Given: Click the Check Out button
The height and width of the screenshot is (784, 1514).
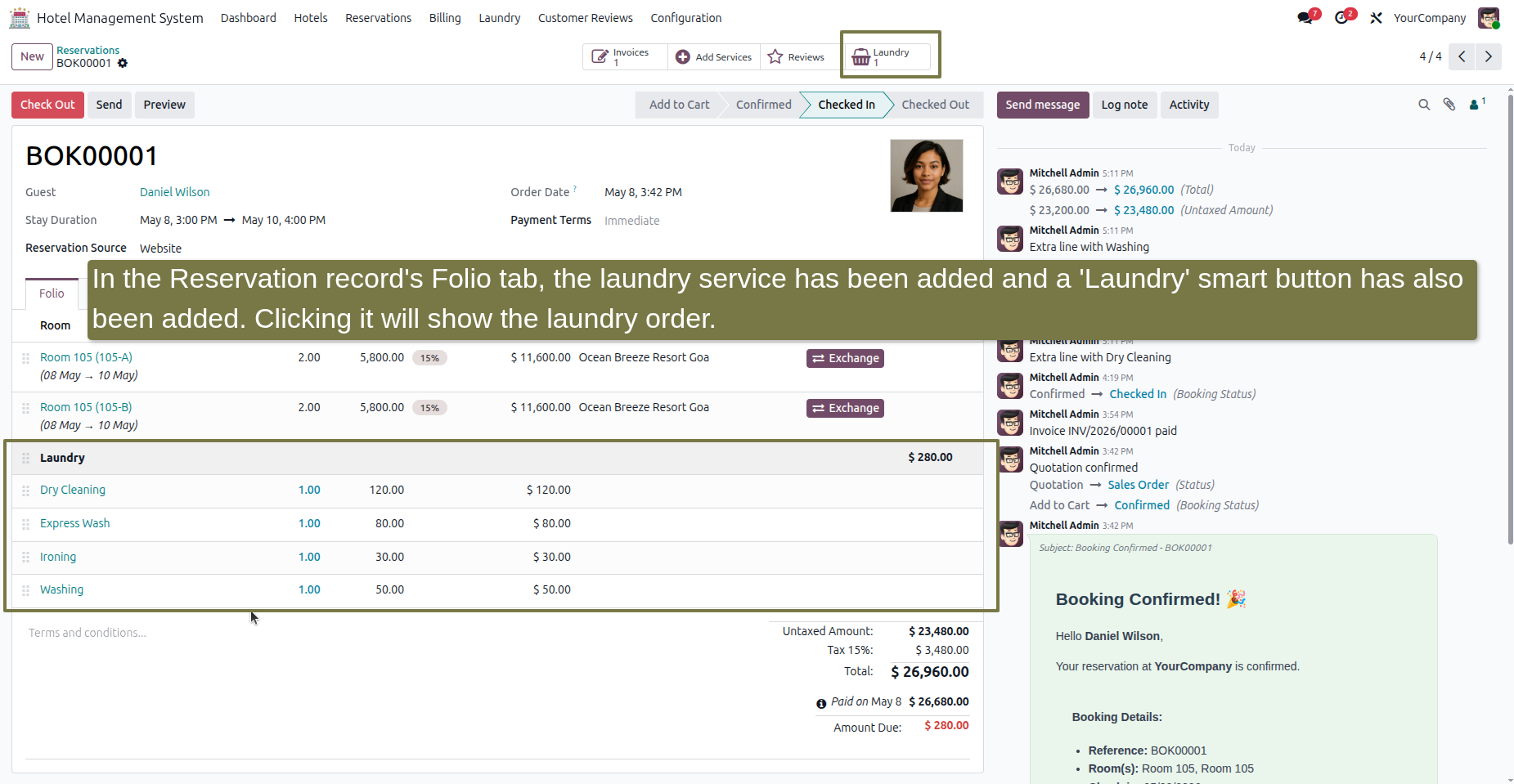Looking at the screenshot, I should pos(47,105).
